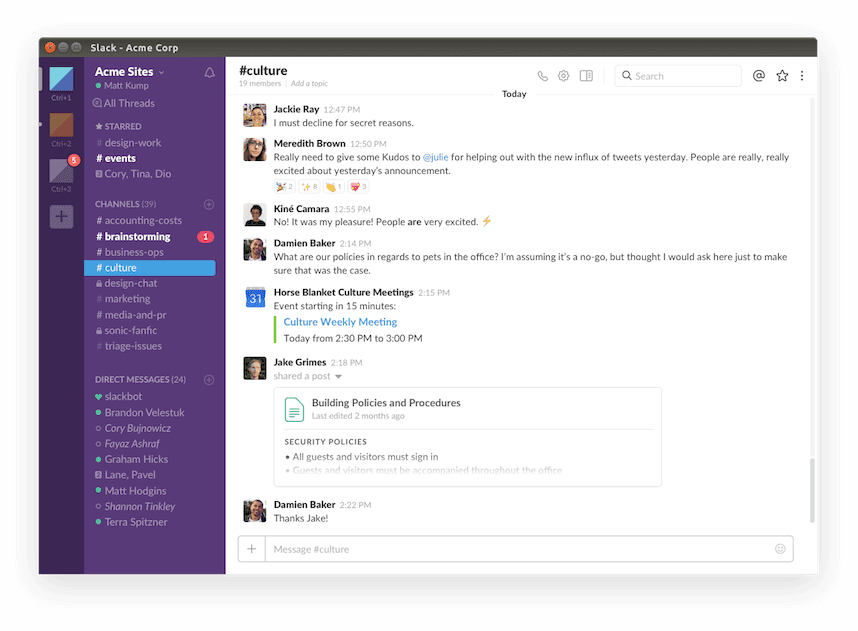Expand the Acme Sites workspace menu
This screenshot has width=858, height=631.
pos(129,72)
